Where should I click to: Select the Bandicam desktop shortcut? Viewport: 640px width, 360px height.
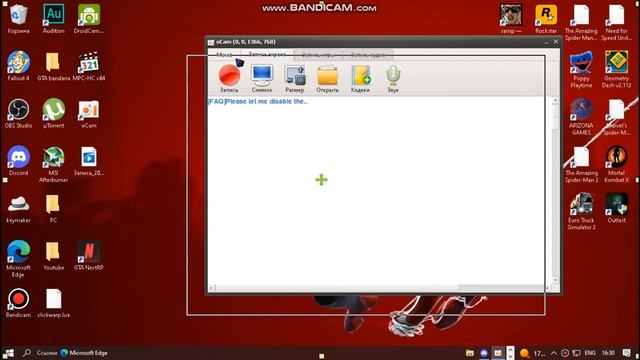18,303
